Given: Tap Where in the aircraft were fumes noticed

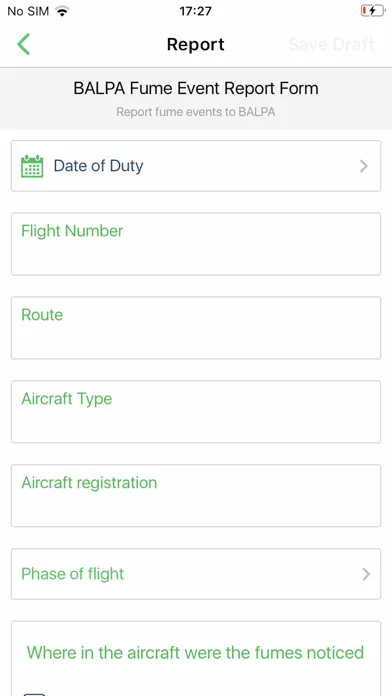Looking at the screenshot, I should (x=195, y=652).
